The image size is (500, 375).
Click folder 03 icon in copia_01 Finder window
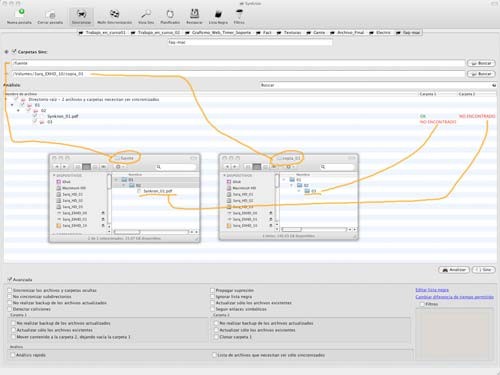click(307, 191)
